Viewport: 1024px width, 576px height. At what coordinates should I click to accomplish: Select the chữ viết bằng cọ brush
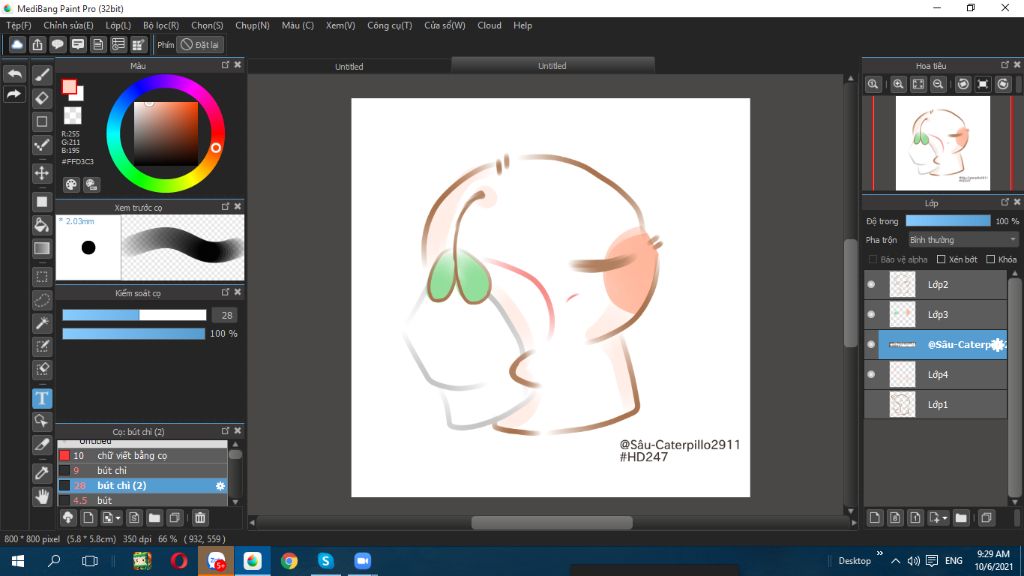[x=142, y=455]
